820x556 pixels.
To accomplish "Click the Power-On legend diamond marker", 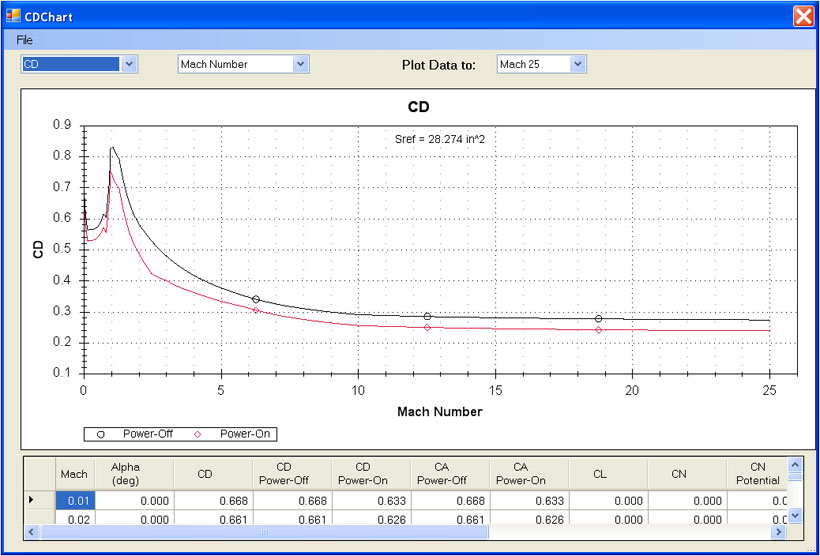I will pyautogui.click(x=198, y=434).
